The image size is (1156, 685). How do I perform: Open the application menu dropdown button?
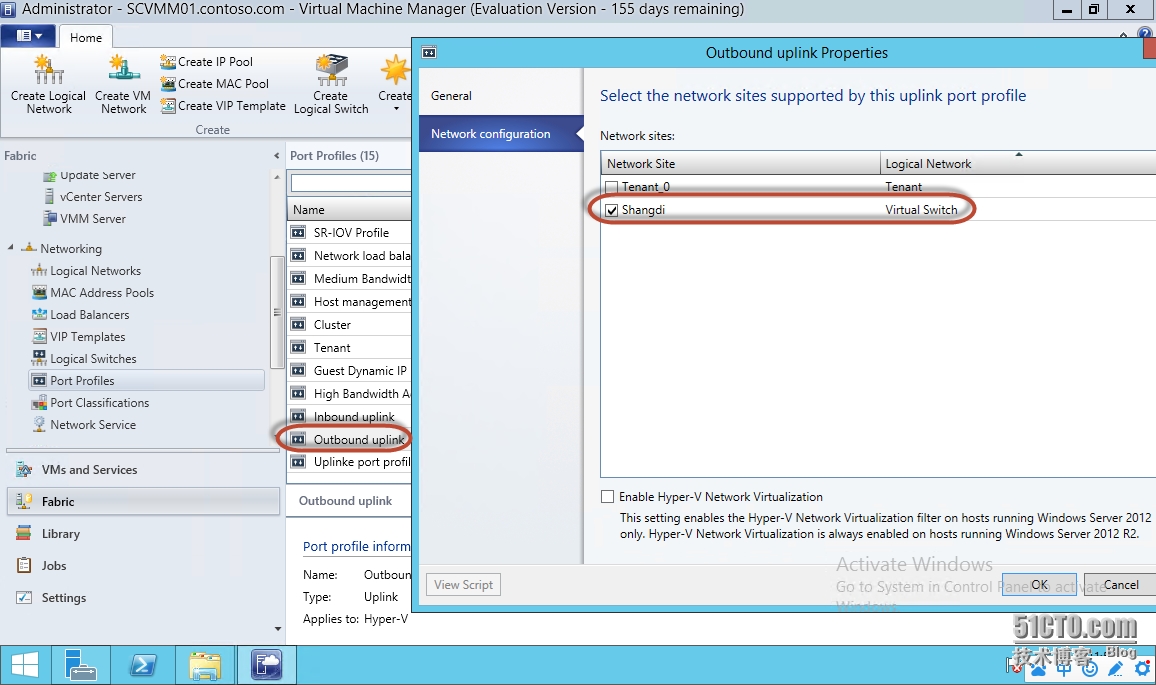[29, 35]
